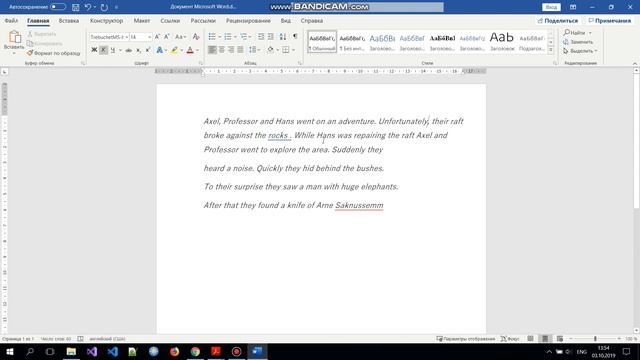
Task: Apply the large Aab Заголовок title style
Action: pos(502,42)
